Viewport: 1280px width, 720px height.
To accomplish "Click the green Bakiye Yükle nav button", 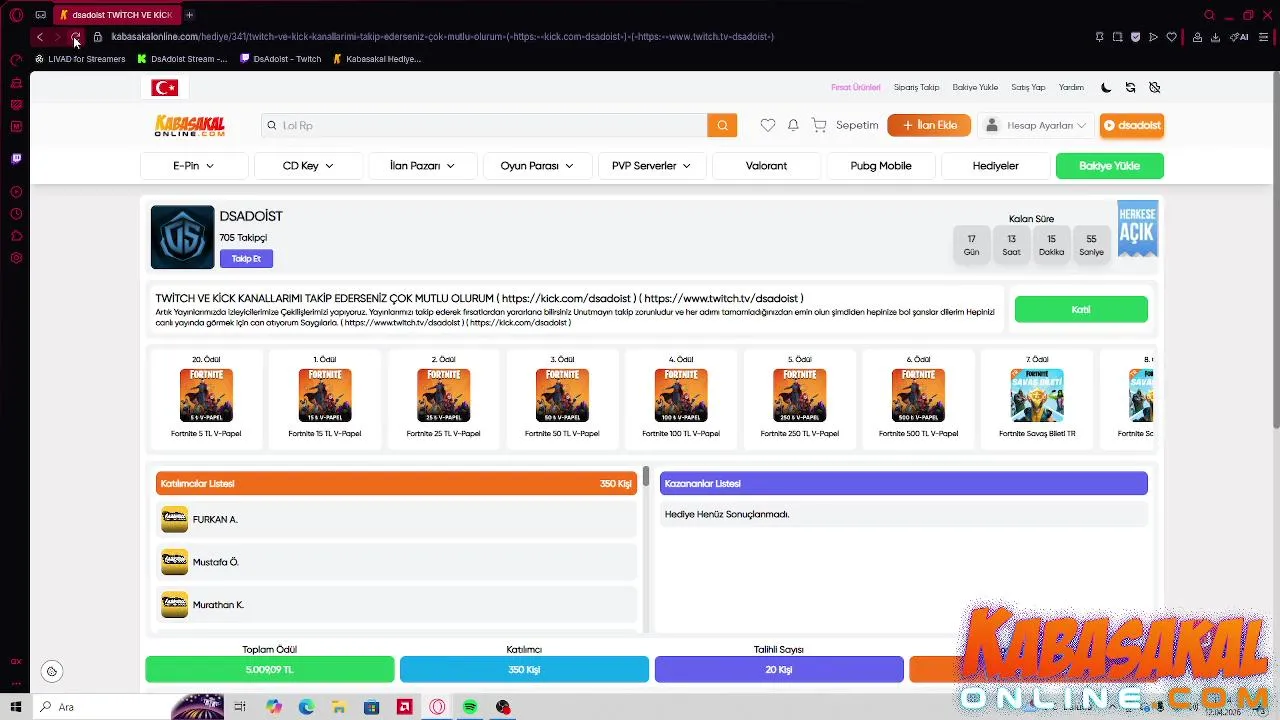I will [x=1110, y=166].
